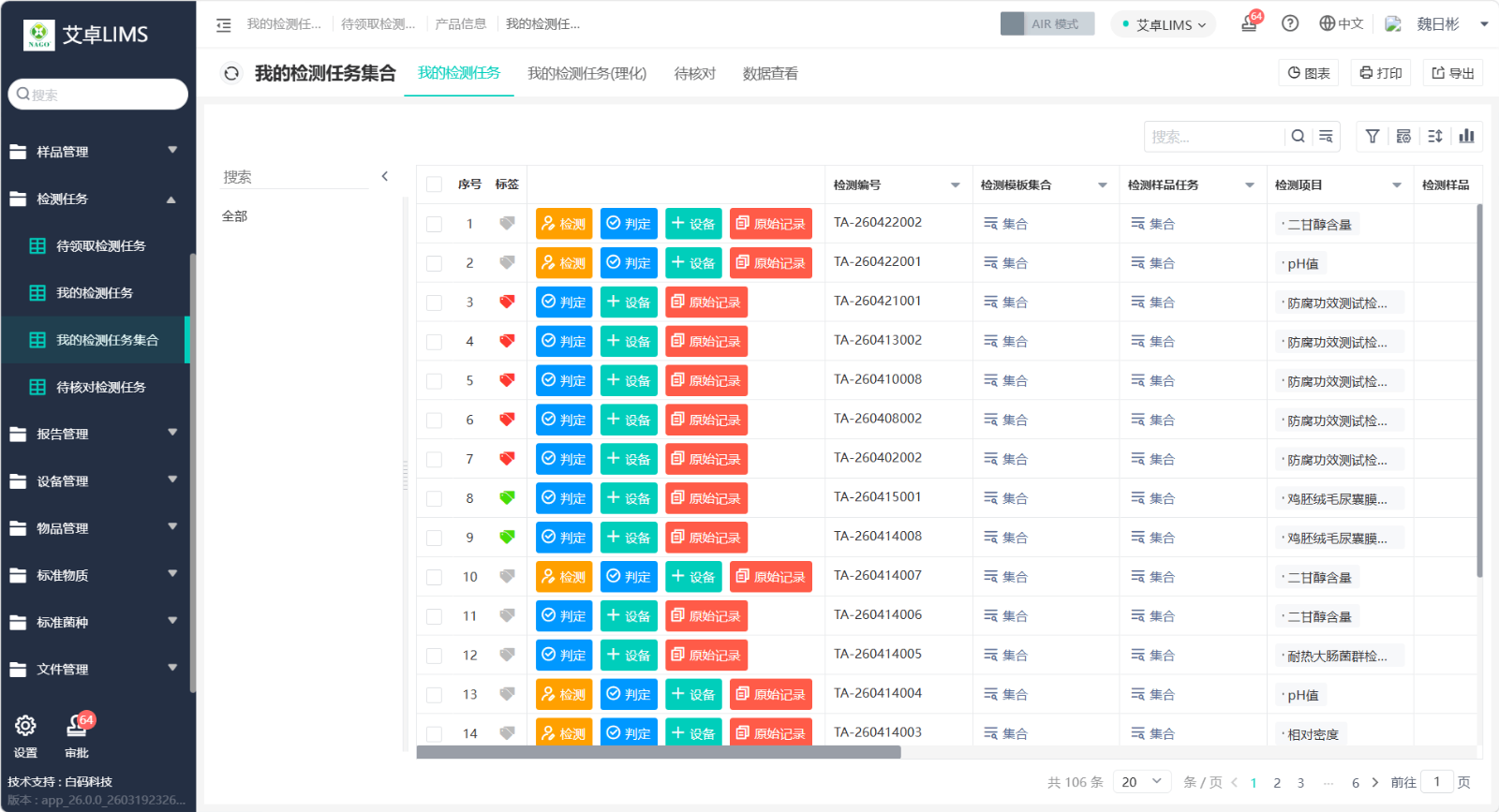Open advanced search list icon

[x=1326, y=137]
